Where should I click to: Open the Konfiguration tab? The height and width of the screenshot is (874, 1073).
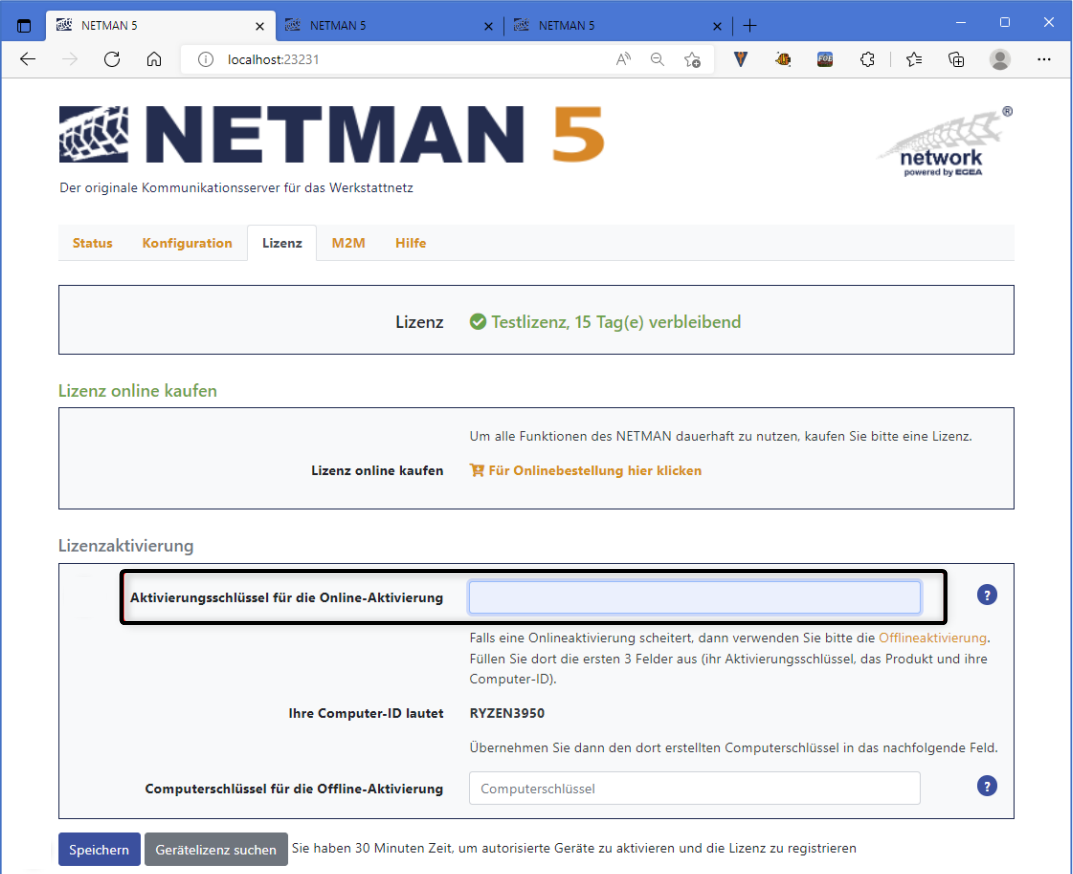(x=187, y=243)
